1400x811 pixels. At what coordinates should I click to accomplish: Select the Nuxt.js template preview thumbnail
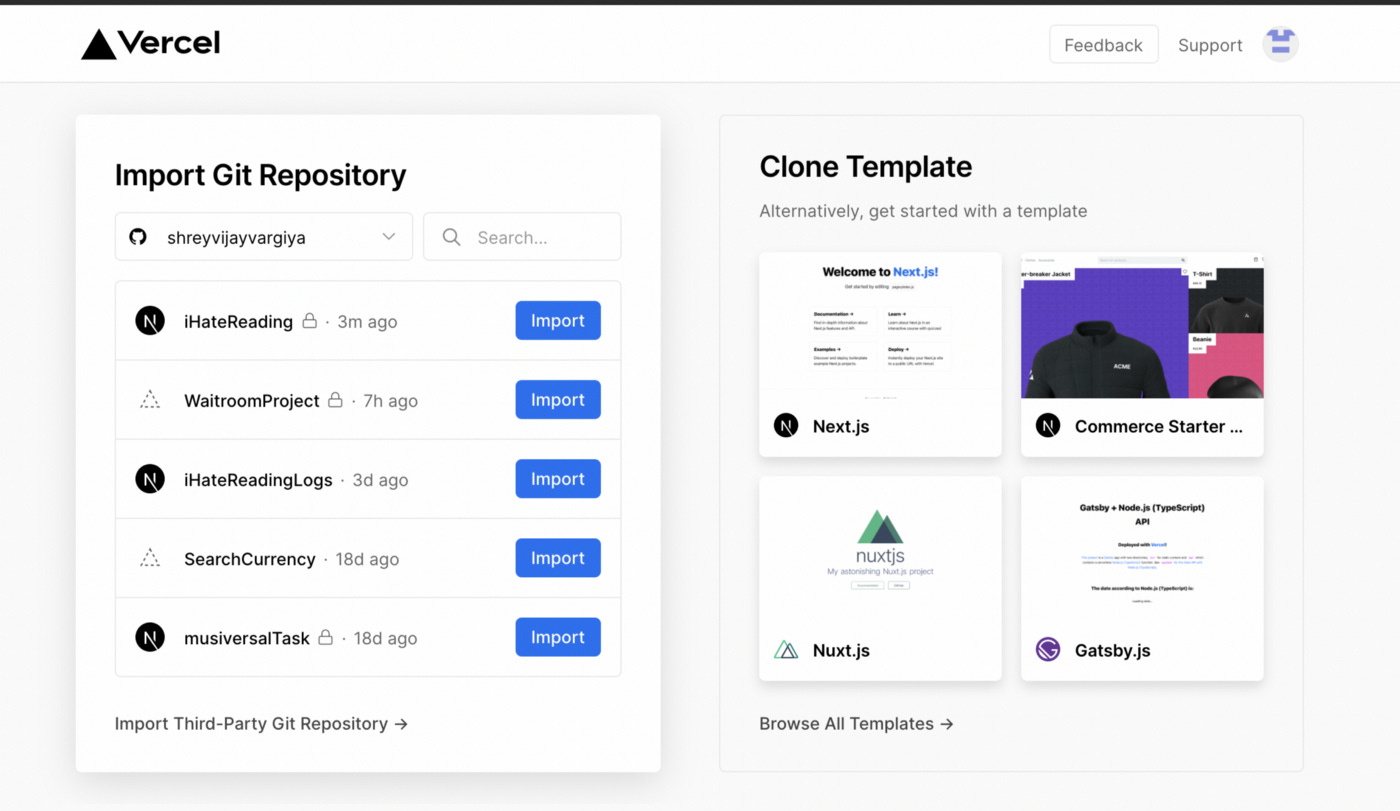(880, 548)
